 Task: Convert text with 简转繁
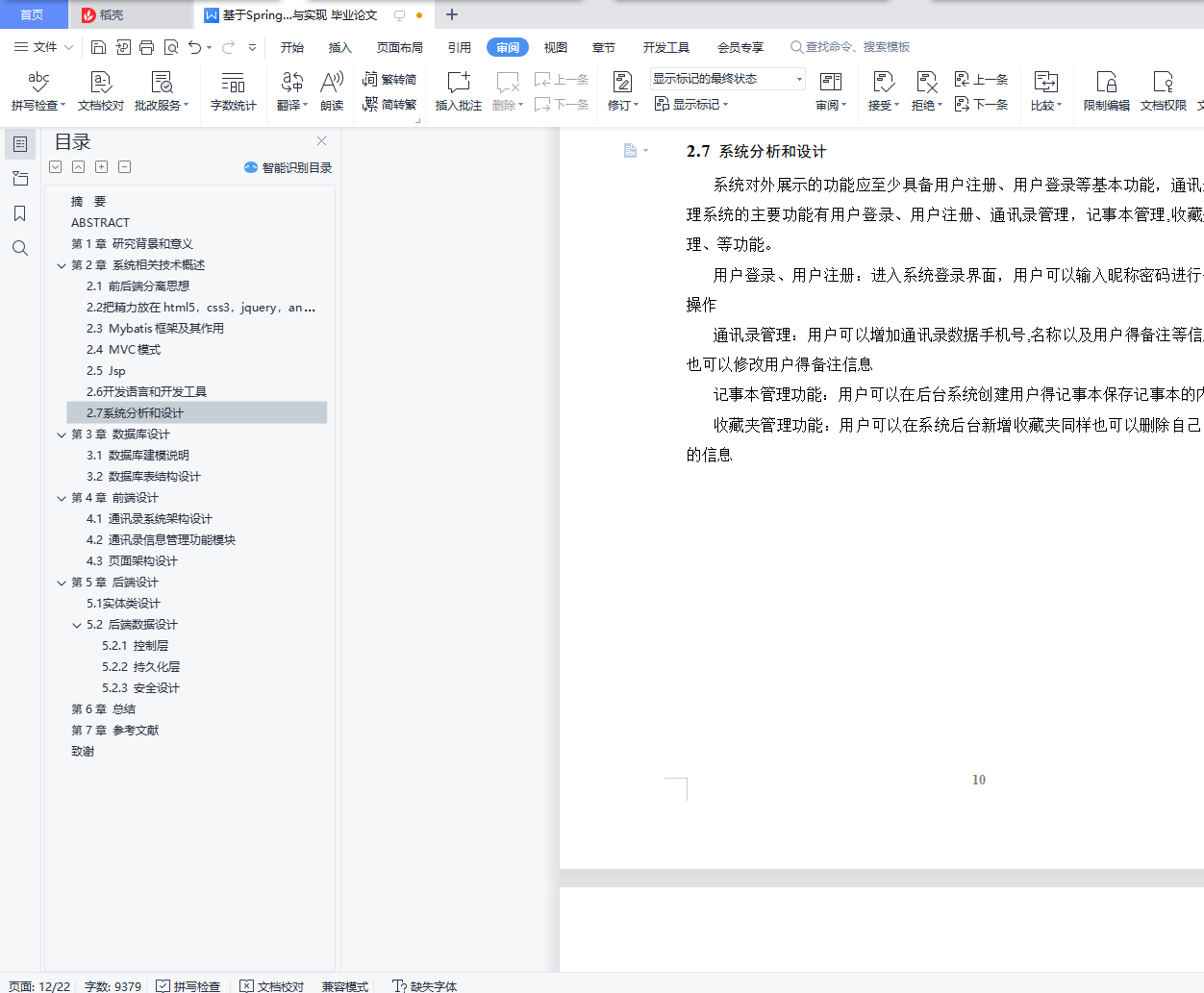(389, 104)
